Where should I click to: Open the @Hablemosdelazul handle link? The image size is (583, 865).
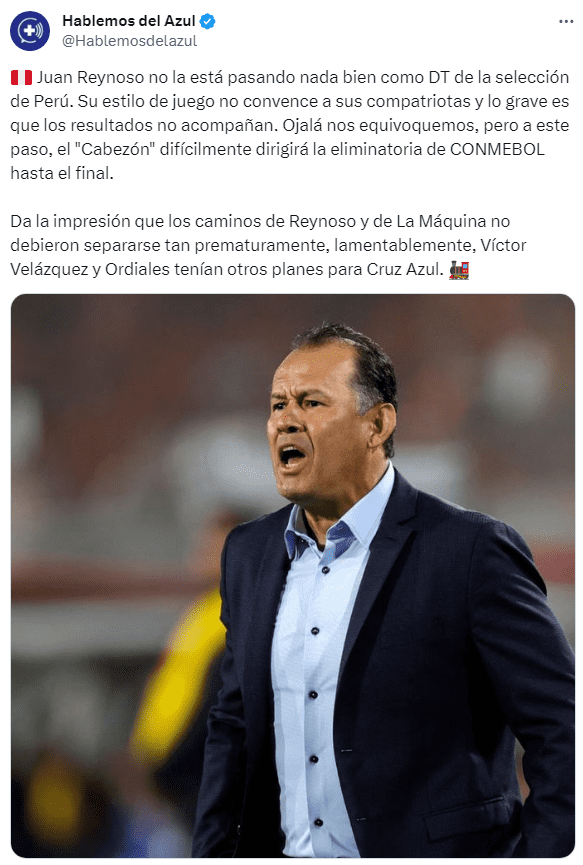[130, 41]
